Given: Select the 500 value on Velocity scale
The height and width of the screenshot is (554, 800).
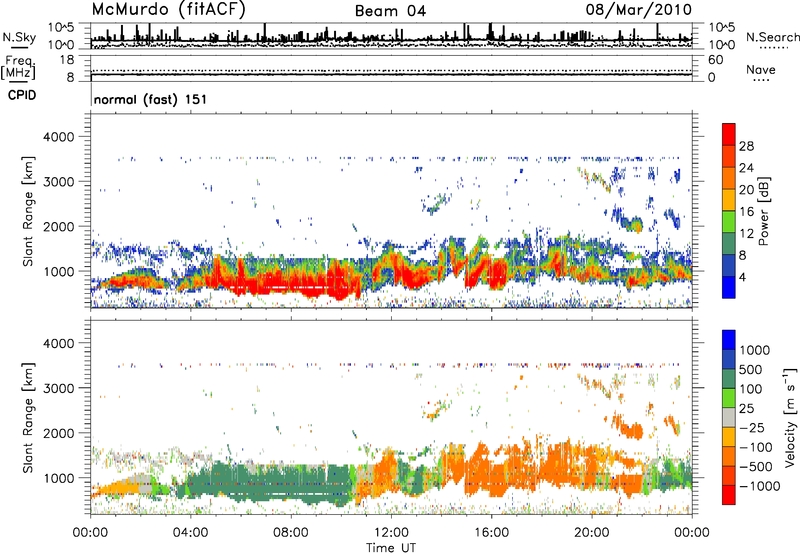Looking at the screenshot, I should [x=751, y=369].
